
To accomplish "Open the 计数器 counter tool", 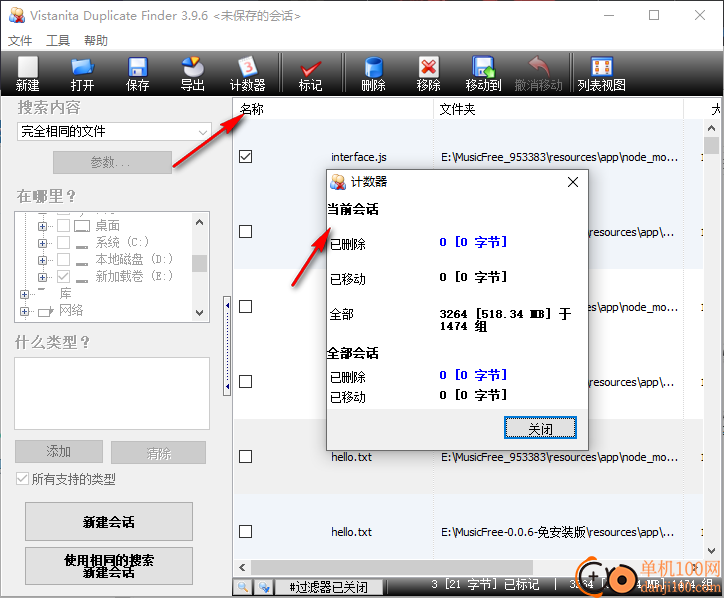I will [247, 73].
